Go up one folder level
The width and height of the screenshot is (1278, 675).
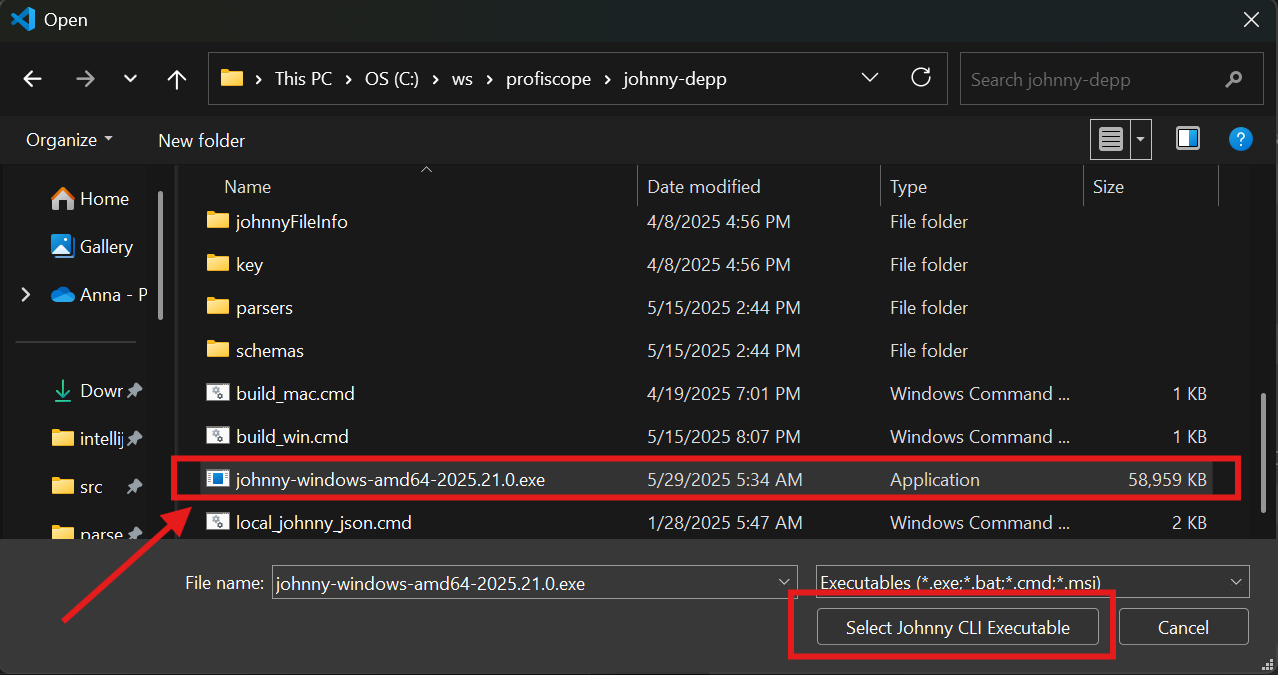[x=177, y=79]
